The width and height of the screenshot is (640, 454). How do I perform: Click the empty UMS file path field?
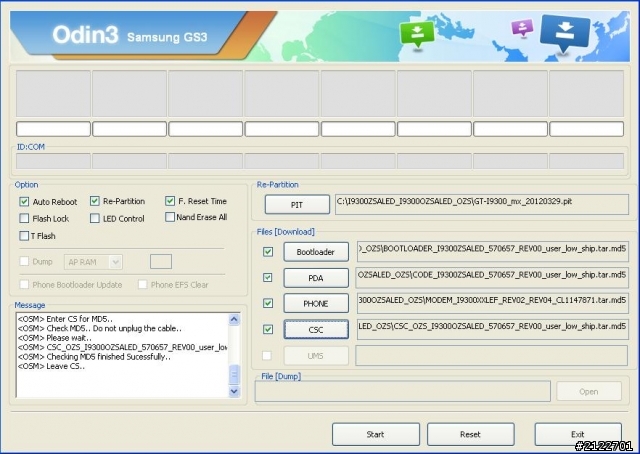pyautogui.click(x=491, y=356)
